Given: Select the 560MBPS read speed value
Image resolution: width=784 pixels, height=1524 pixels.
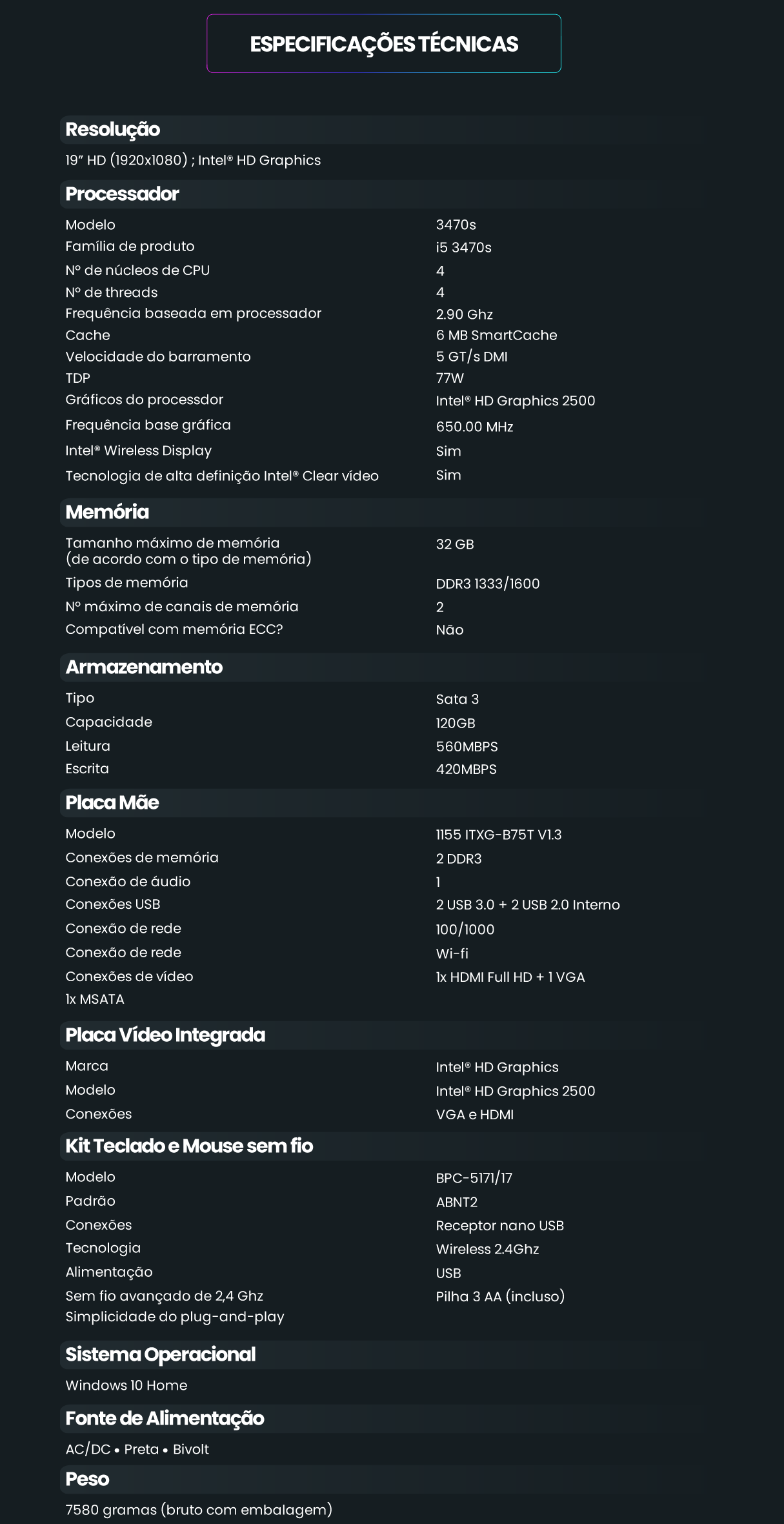Looking at the screenshot, I should pos(467,747).
